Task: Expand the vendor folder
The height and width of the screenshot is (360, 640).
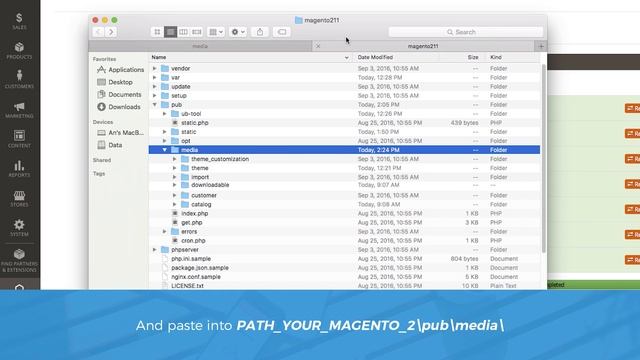Action: 155,68
